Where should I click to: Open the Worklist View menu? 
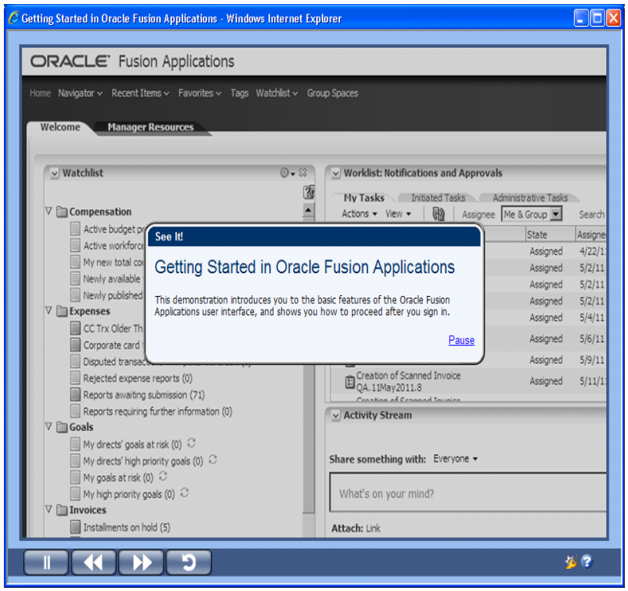pyautogui.click(x=398, y=214)
